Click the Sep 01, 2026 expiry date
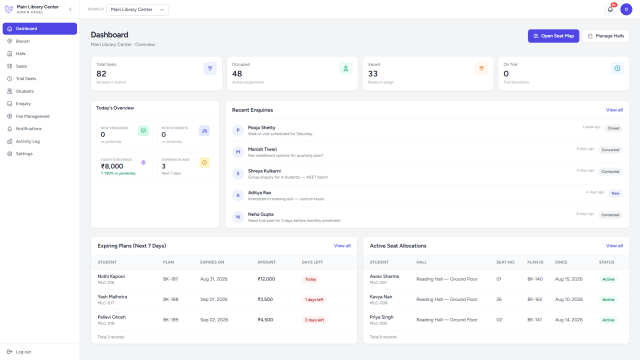Image resolution: width=640 pixels, height=360 pixels. pyautogui.click(x=214, y=300)
